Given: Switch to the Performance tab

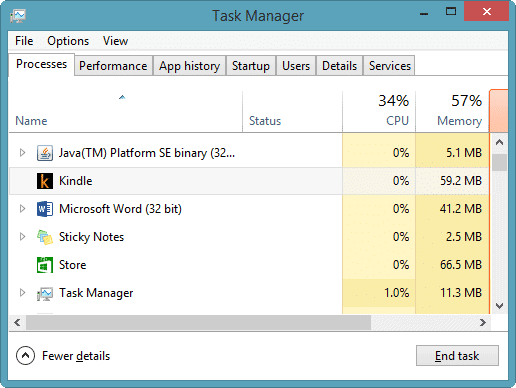Looking at the screenshot, I should point(113,66).
